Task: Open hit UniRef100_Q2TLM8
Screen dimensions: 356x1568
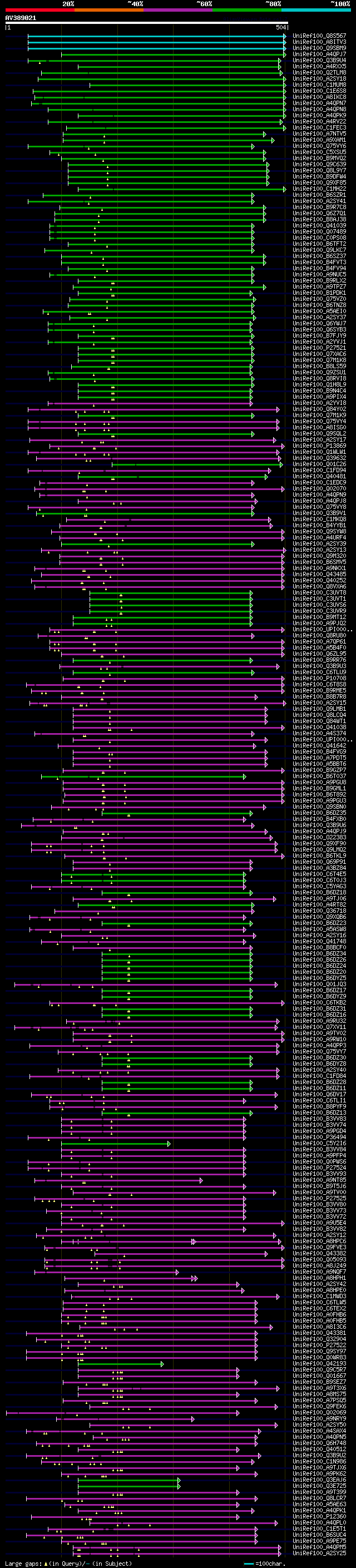Action: coord(319,72)
